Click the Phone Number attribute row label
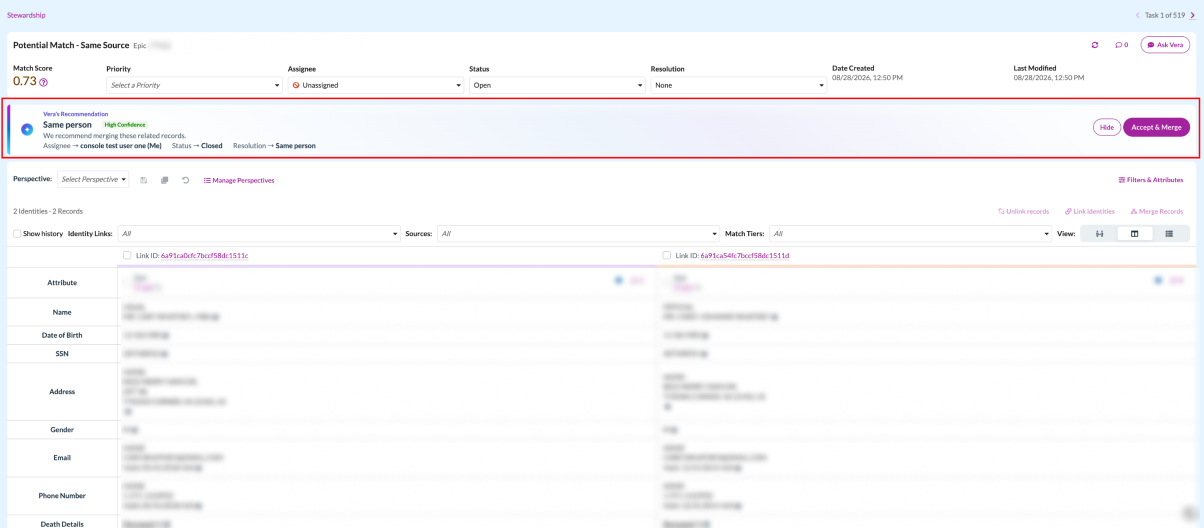The height and width of the screenshot is (528, 1204). [62, 496]
